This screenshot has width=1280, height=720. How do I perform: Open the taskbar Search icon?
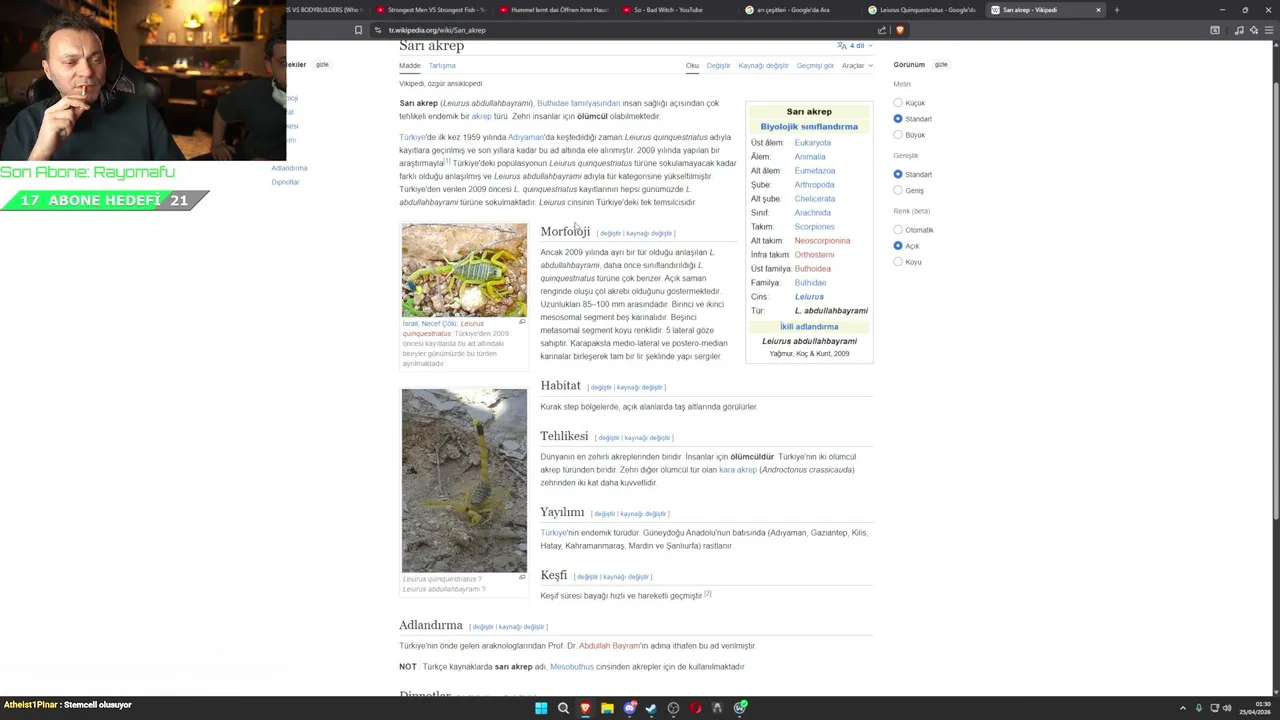tap(563, 708)
